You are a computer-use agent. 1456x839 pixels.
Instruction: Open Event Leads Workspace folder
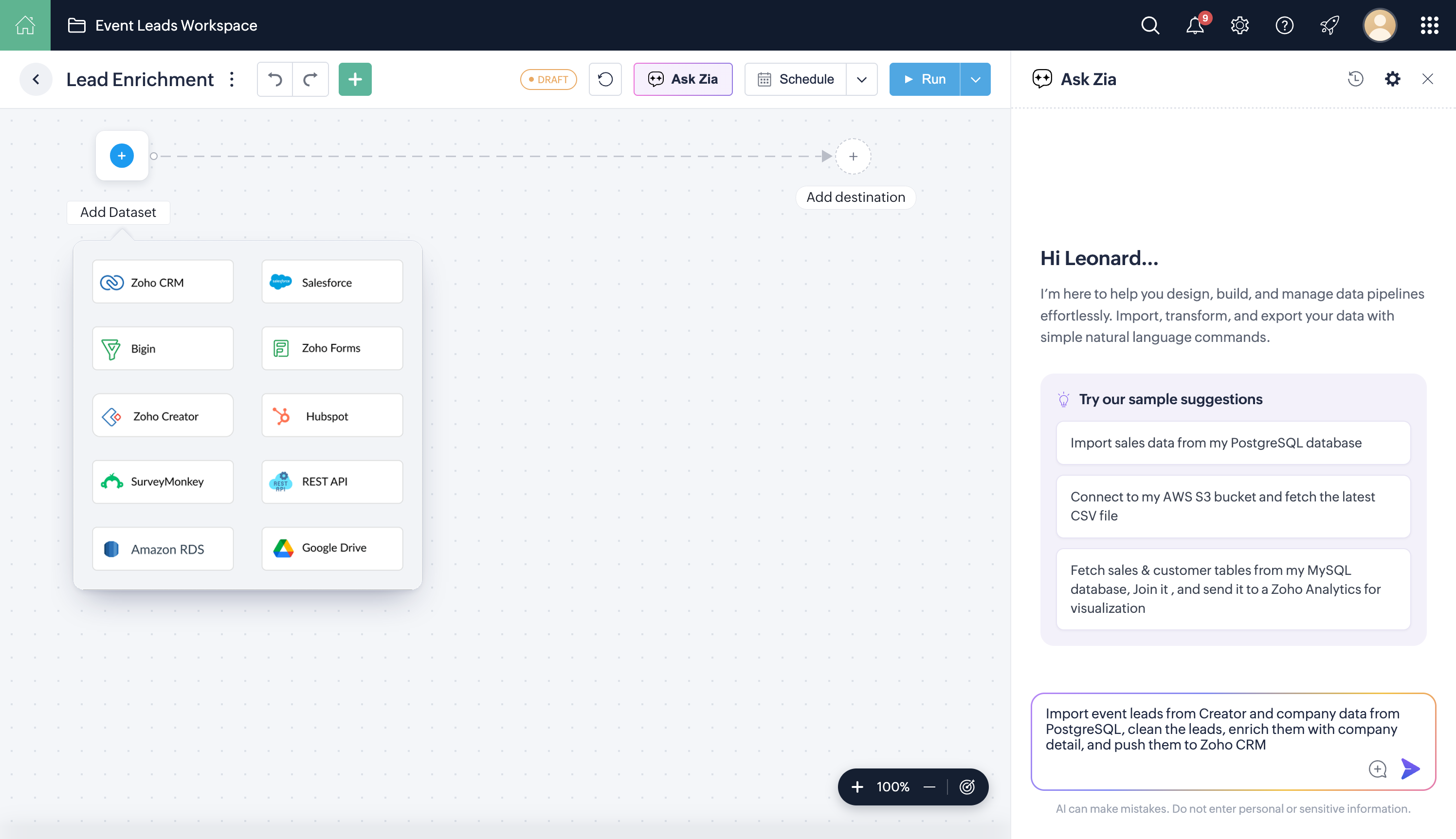(163, 25)
